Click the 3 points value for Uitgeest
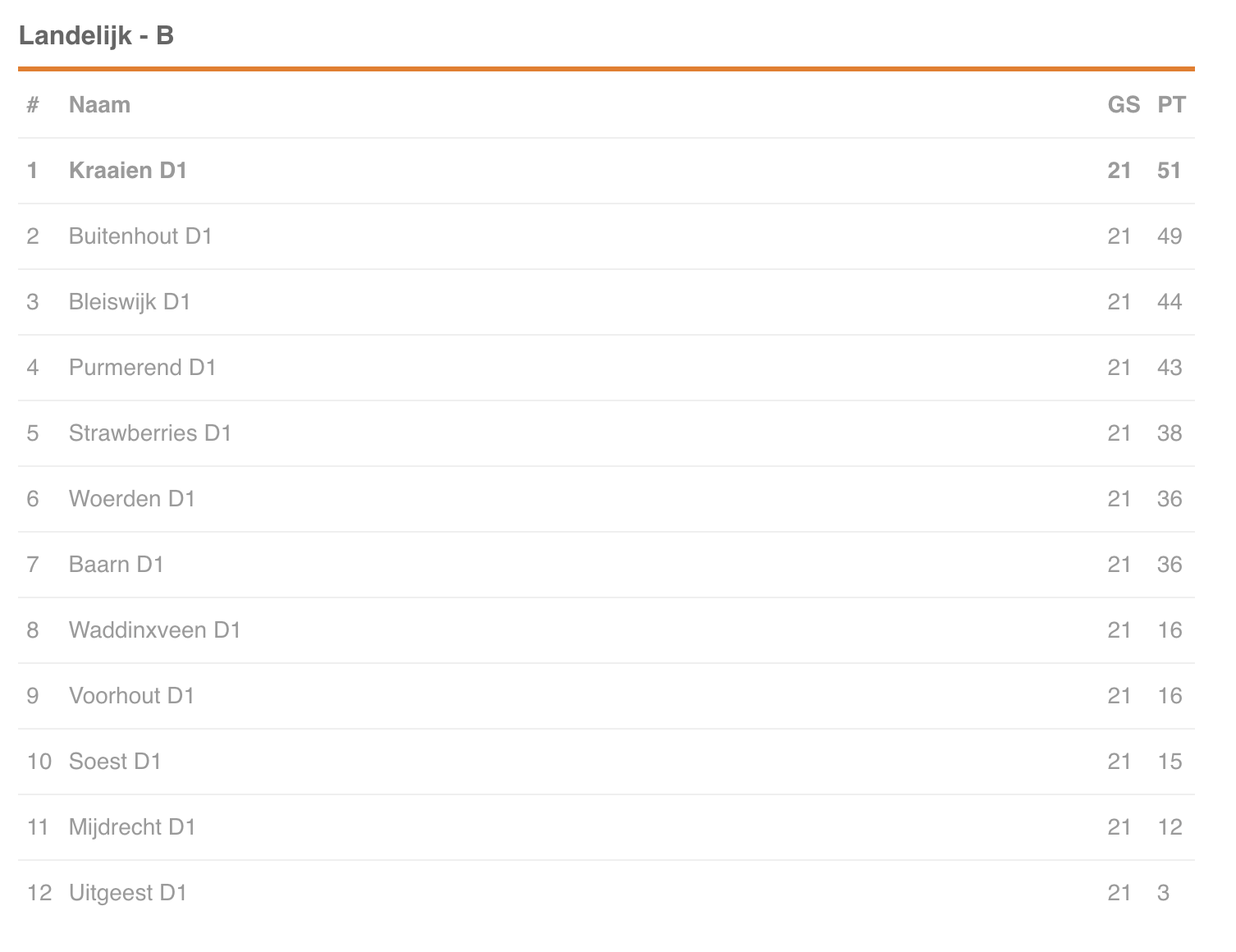 (1163, 893)
